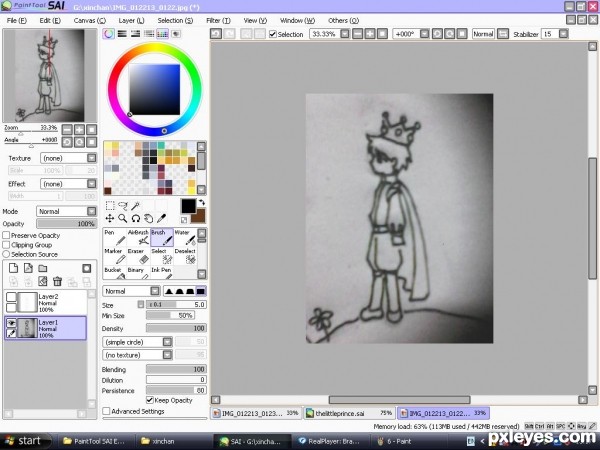Select the Brush tool
The image size is (600, 450).
coord(161,238)
